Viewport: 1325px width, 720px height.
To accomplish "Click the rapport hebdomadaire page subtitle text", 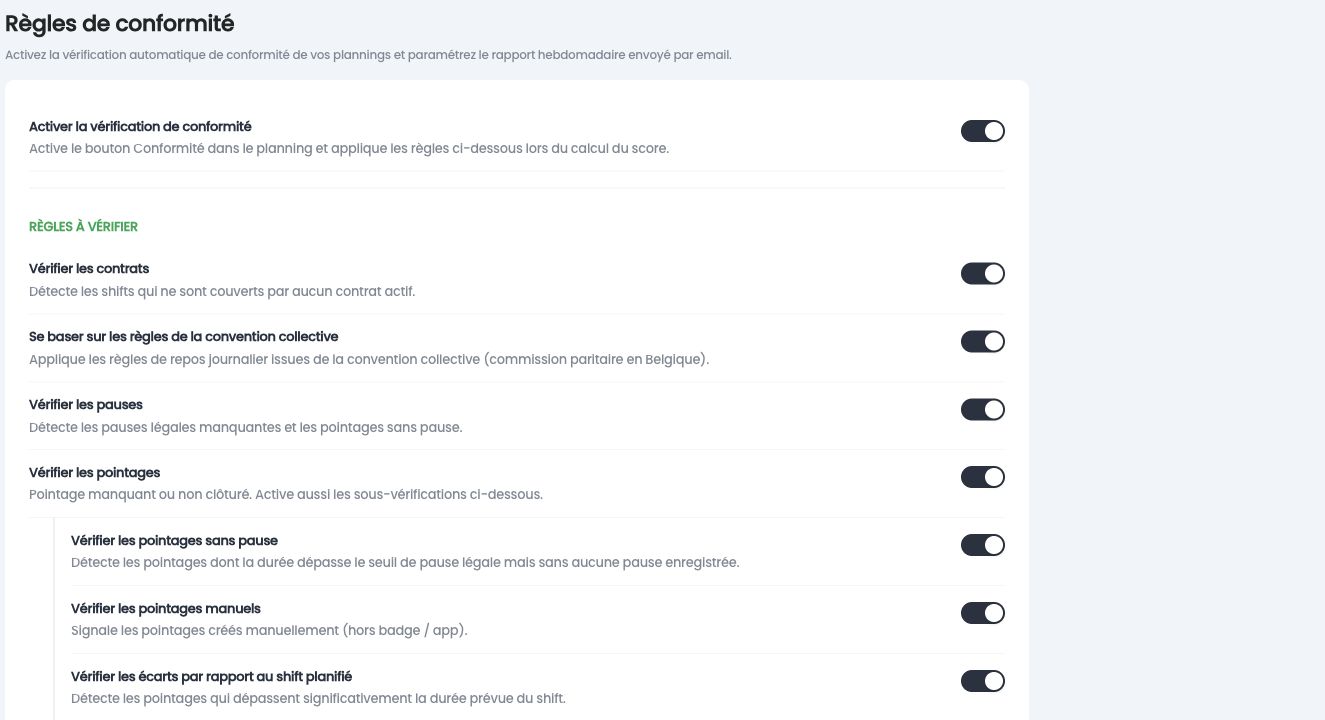I will (368, 55).
